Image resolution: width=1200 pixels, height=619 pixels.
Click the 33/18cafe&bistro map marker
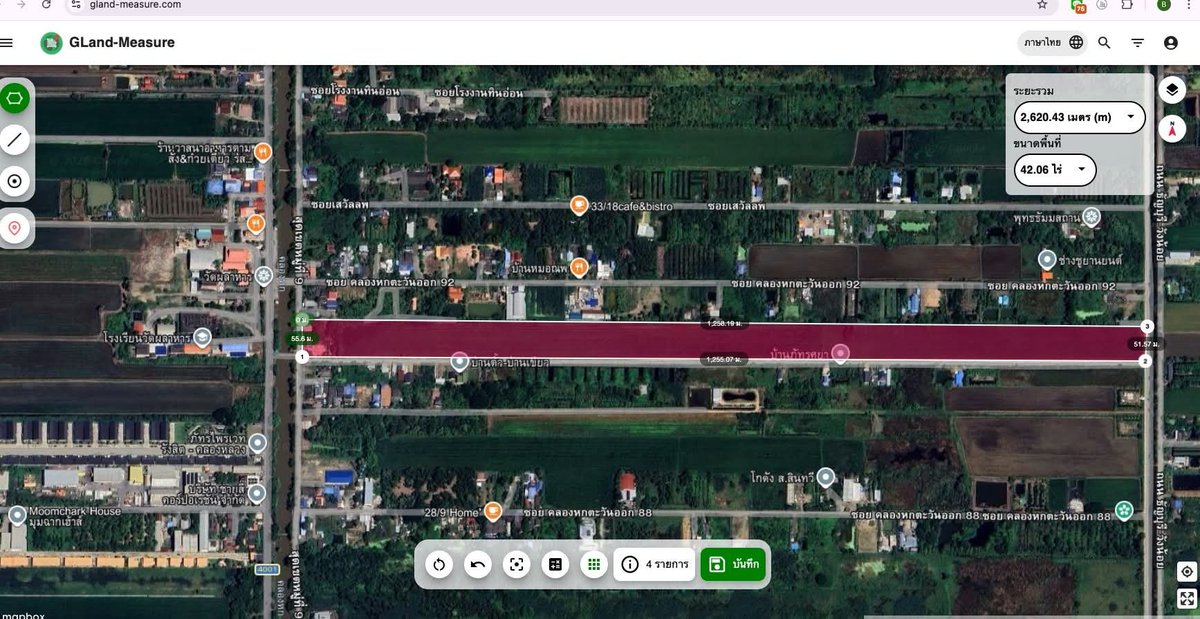click(x=578, y=205)
